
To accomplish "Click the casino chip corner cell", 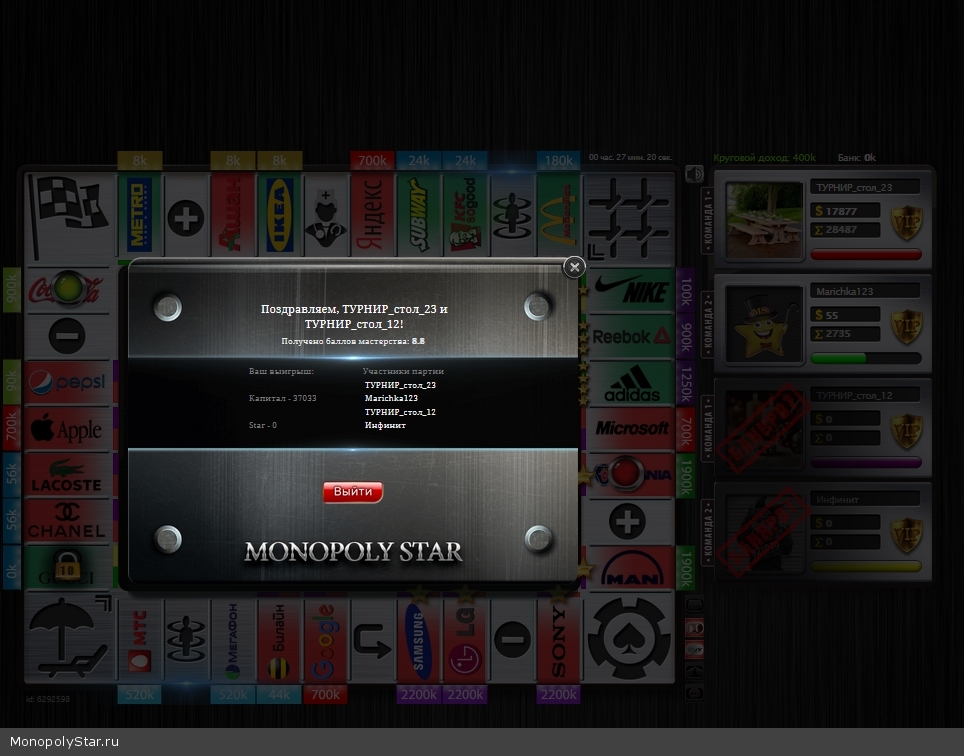I will click(x=628, y=638).
